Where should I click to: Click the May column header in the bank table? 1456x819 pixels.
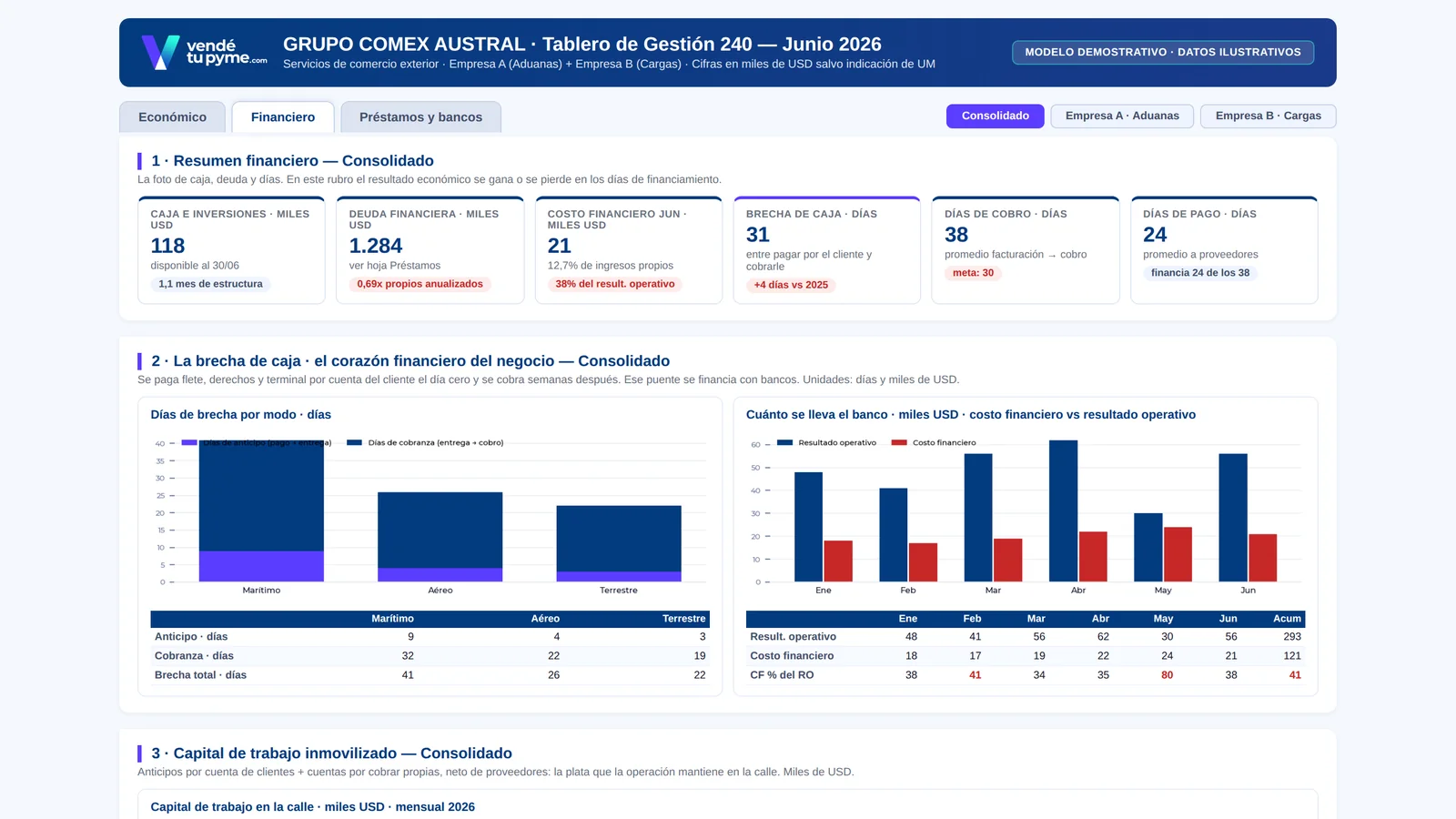[x=1163, y=619]
